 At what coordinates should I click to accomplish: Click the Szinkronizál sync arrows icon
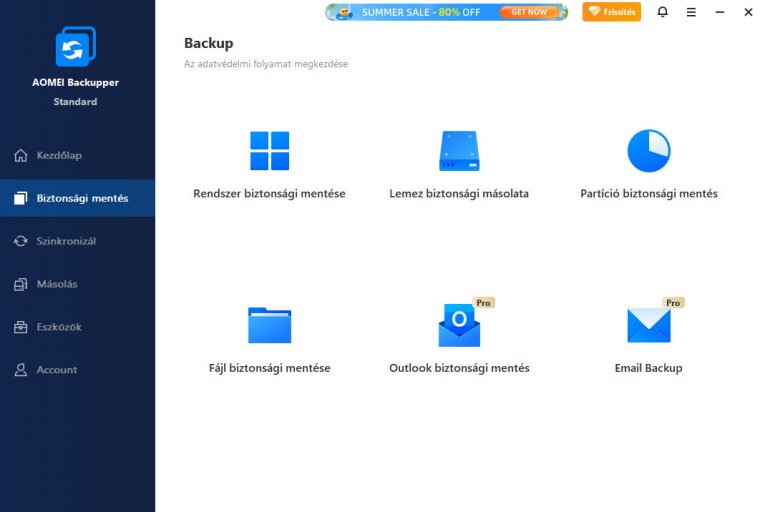20,241
